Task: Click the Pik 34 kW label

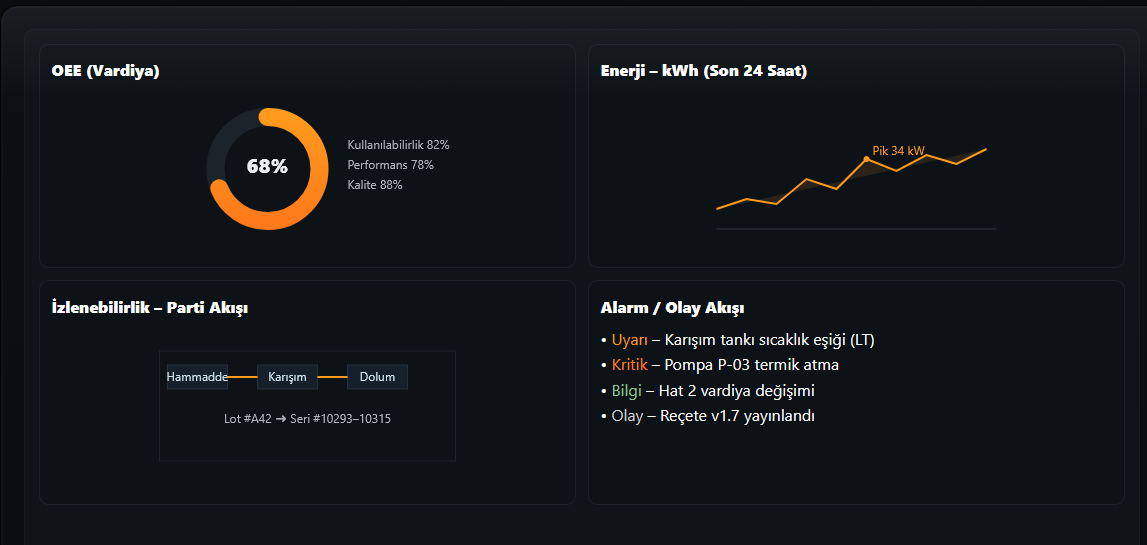Action: click(898, 151)
